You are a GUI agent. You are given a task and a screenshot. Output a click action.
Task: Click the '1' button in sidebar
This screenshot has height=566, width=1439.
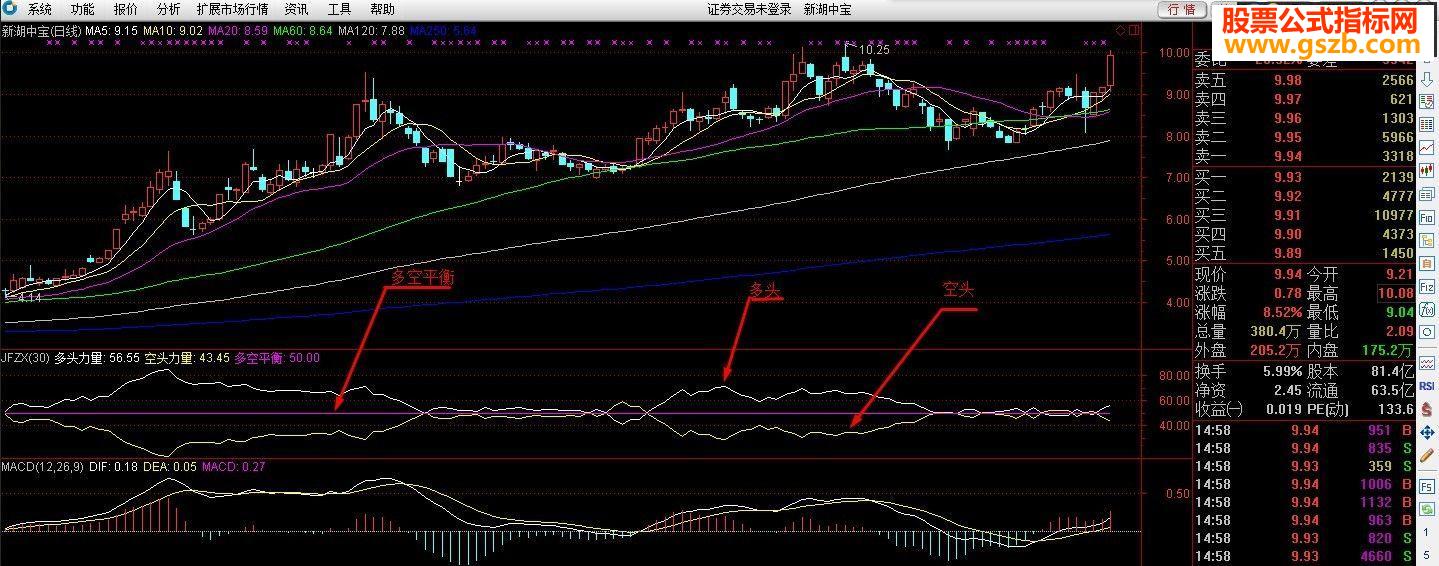point(1427,531)
